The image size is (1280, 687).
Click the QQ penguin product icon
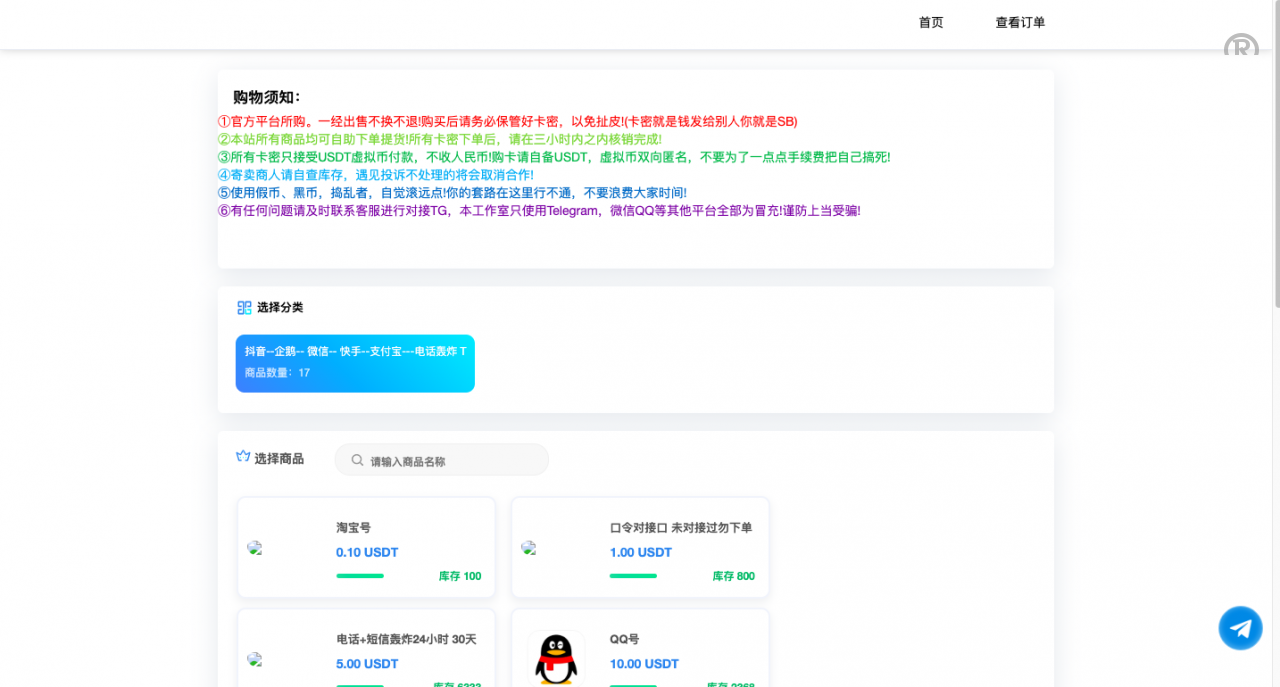[556, 658]
